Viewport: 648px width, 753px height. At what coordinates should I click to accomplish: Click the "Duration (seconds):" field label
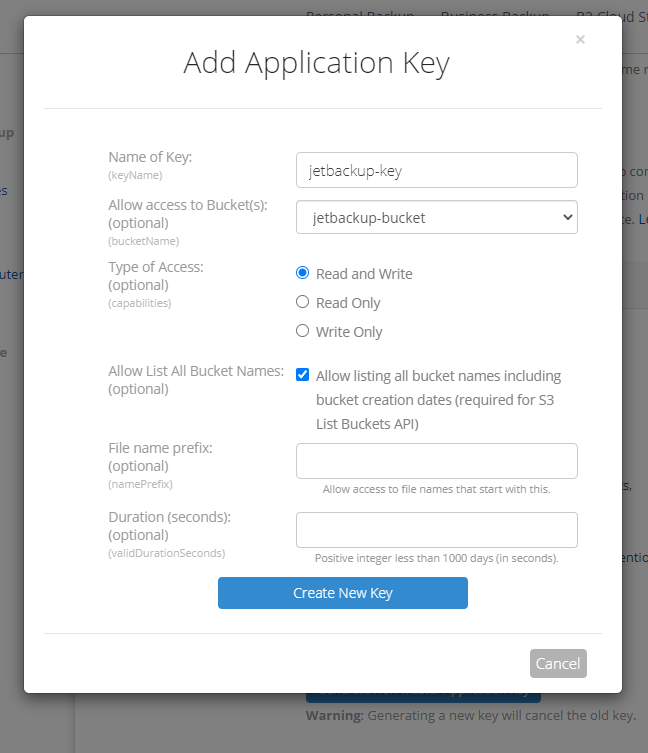pyautogui.click(x=170, y=517)
